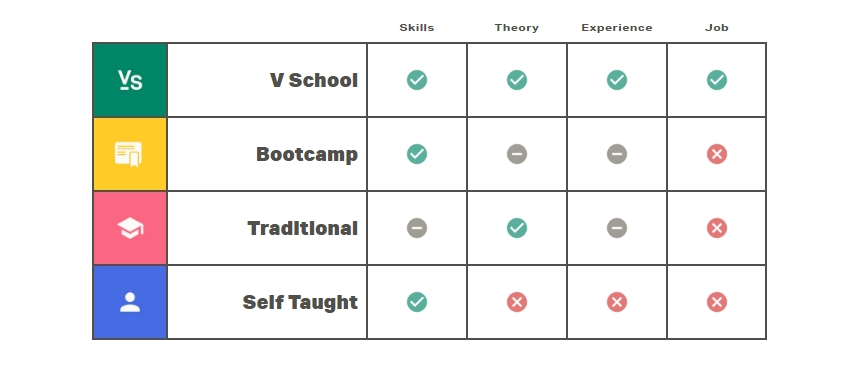The width and height of the screenshot is (852, 375).
Task: Click the pink Traditional graduation cap icon
Action: coord(130,228)
